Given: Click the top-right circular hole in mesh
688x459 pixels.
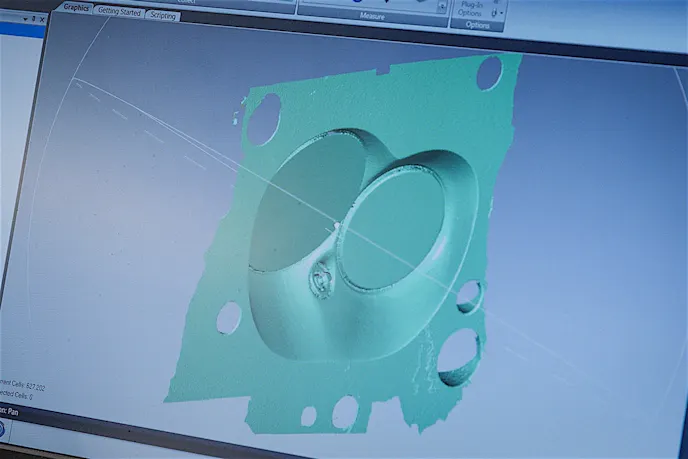Looking at the screenshot, I should [x=489, y=72].
